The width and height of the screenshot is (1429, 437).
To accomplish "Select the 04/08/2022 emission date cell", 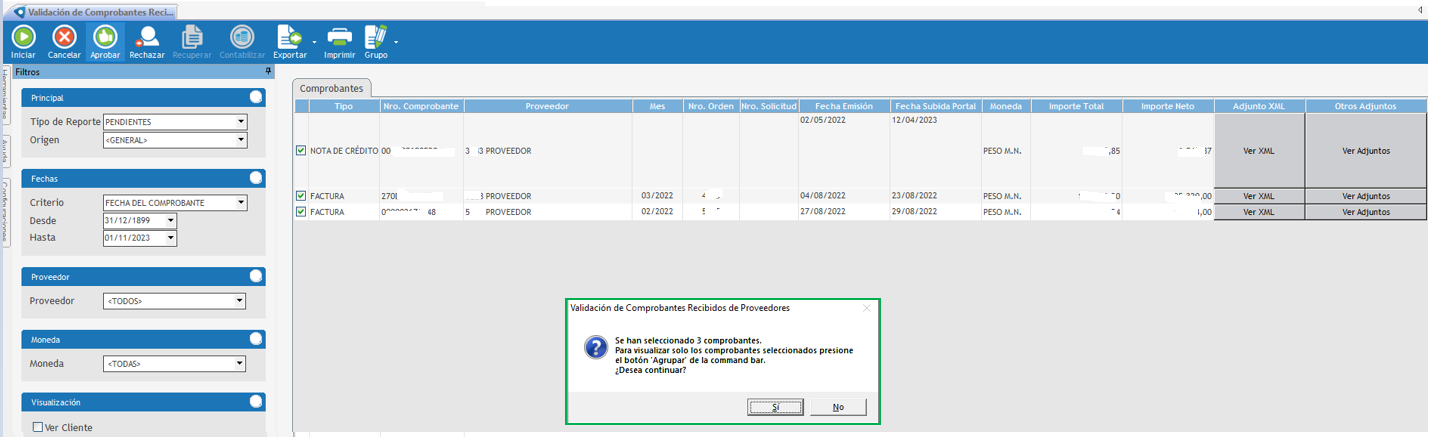I will click(x=844, y=196).
